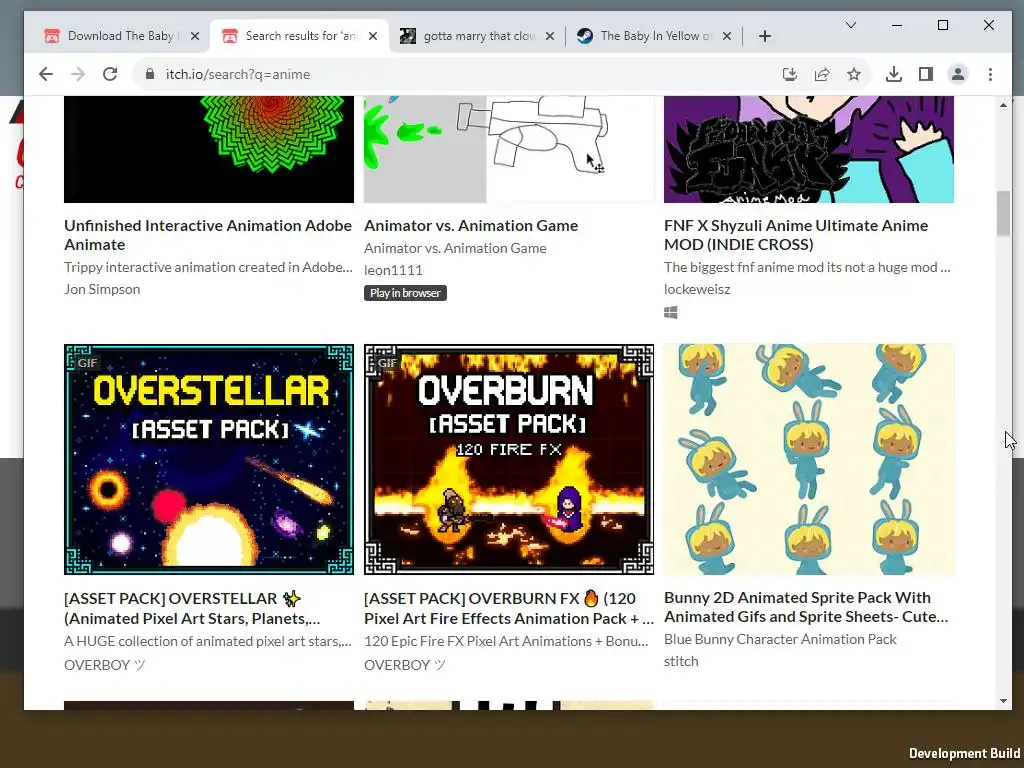Reload the current page
The height and width of the screenshot is (768, 1024).
[110, 74]
